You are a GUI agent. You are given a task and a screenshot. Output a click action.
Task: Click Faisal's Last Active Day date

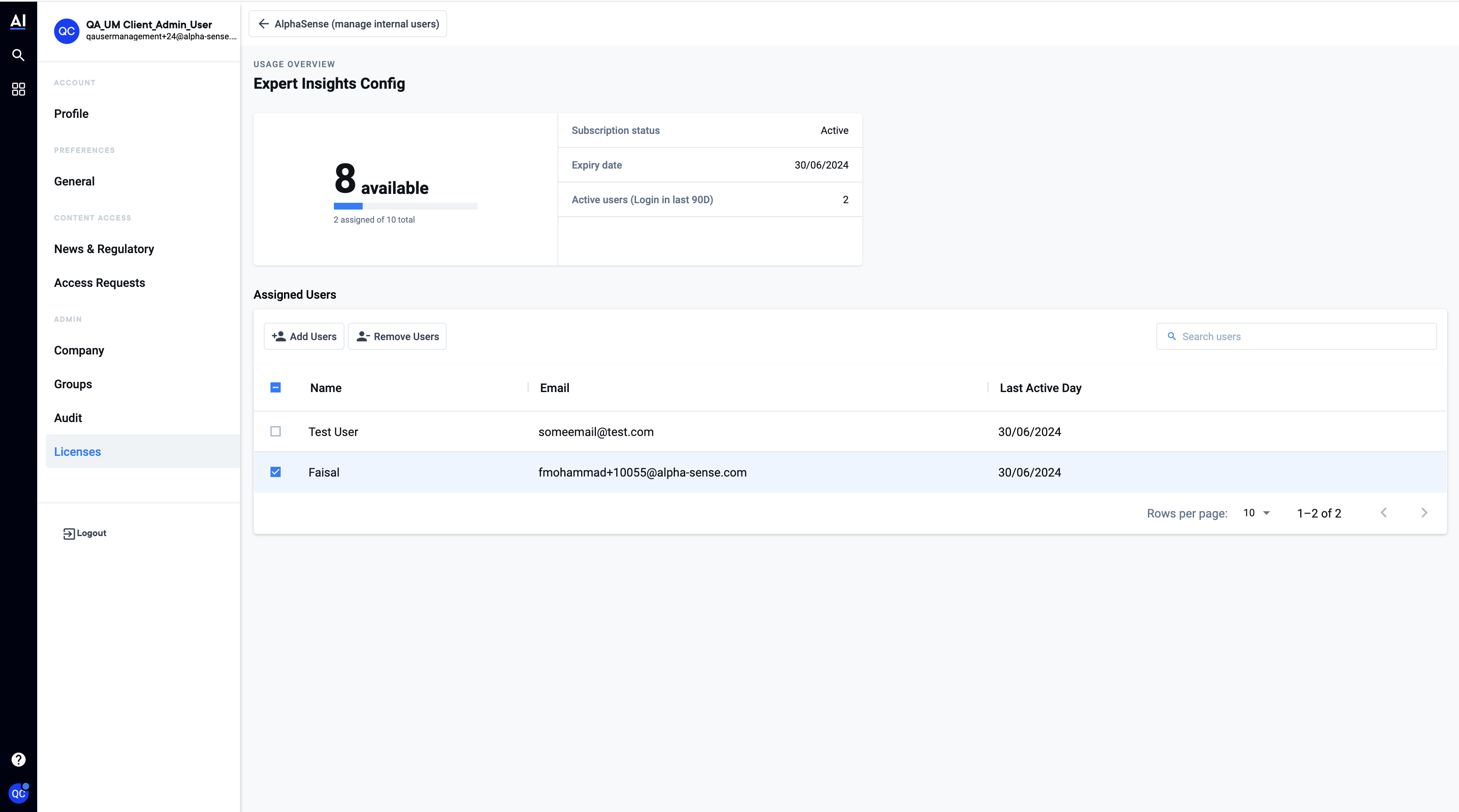click(x=1029, y=472)
